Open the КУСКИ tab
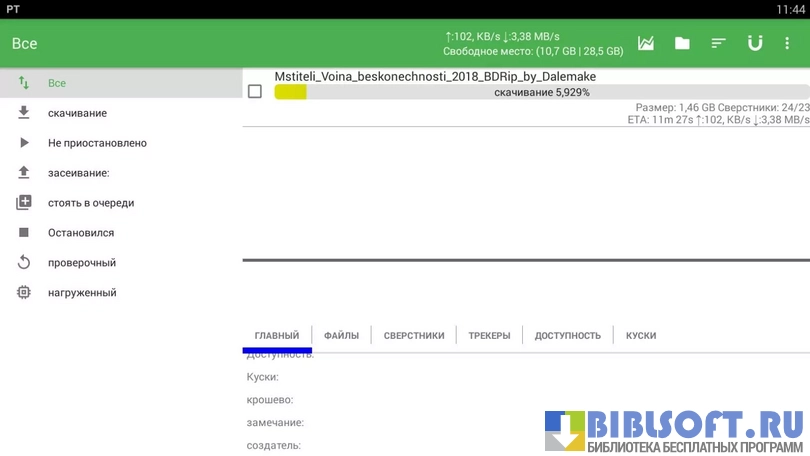Screen dimensions: 810x456 [x=640, y=335]
